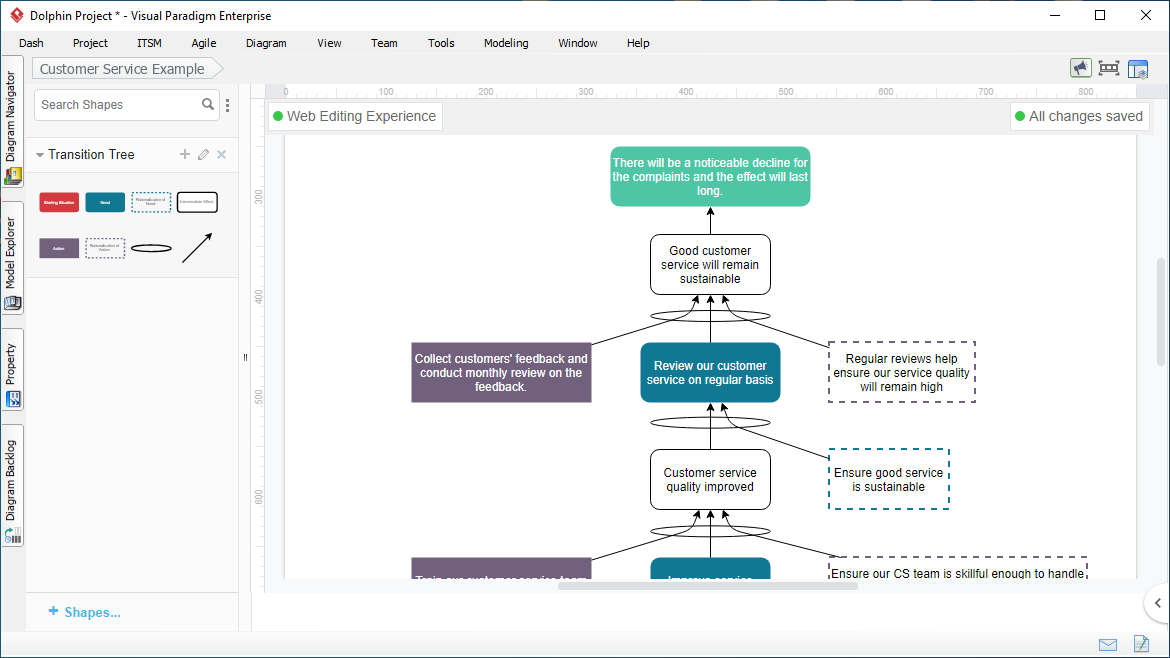Select Review our customer service node

pyautogui.click(x=710, y=373)
